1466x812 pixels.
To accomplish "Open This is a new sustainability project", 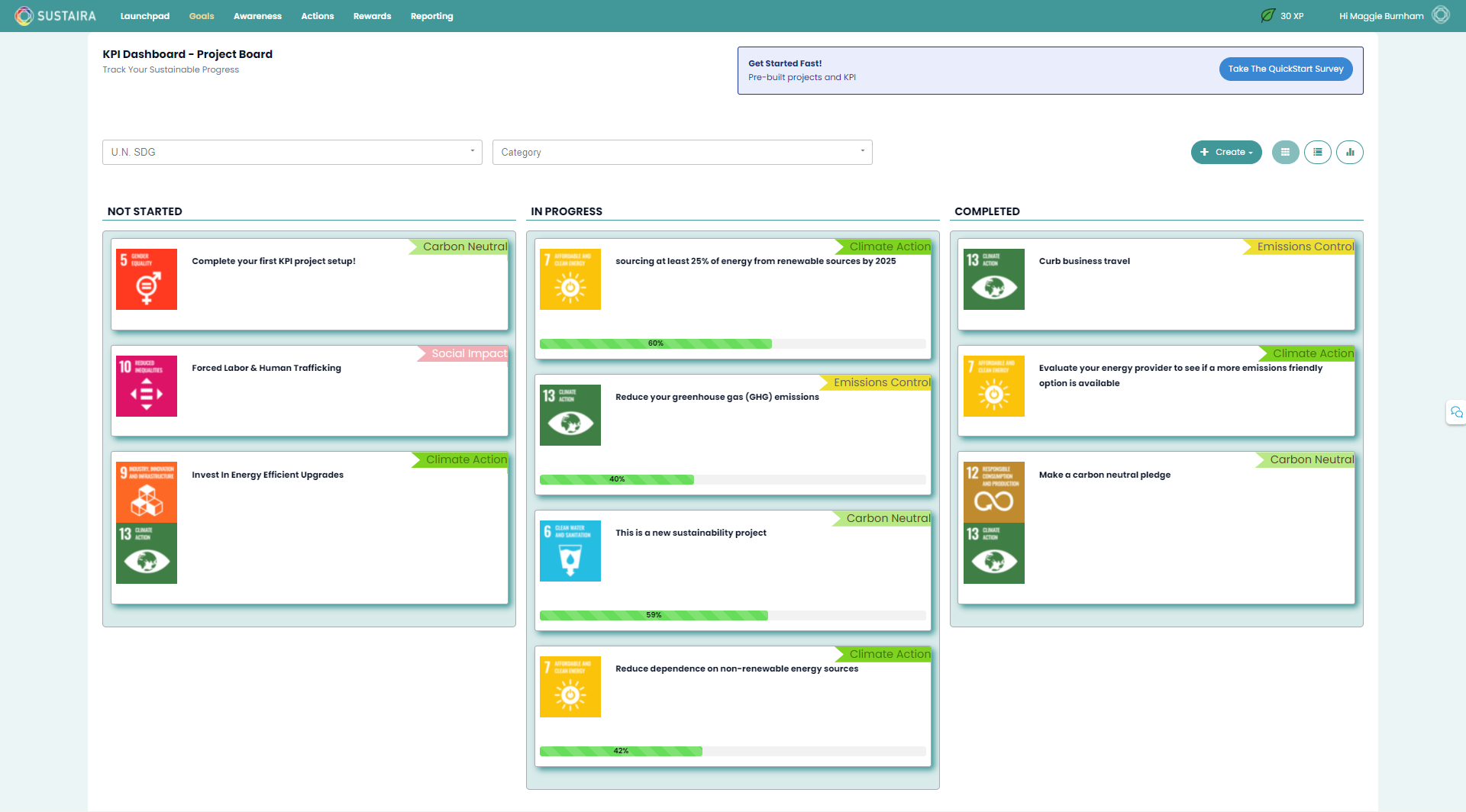I will point(691,533).
